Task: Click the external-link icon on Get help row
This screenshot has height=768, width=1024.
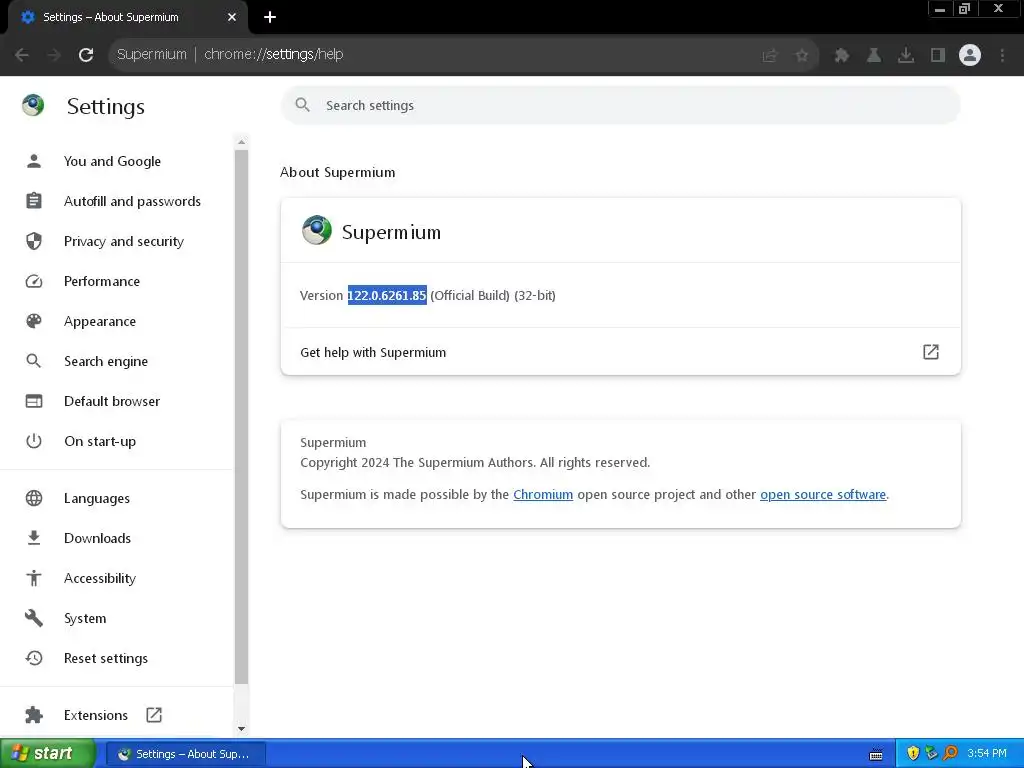Action: click(x=931, y=352)
